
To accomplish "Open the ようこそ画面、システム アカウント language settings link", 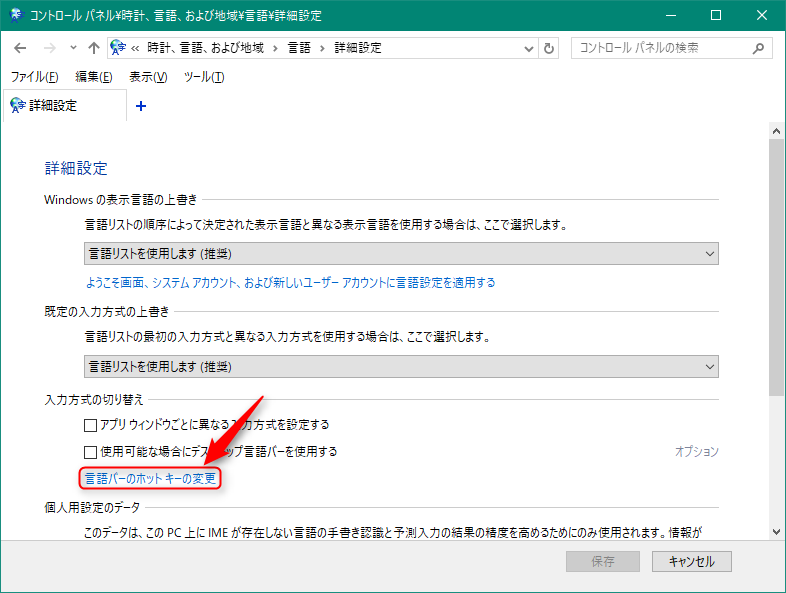I will (x=290, y=283).
